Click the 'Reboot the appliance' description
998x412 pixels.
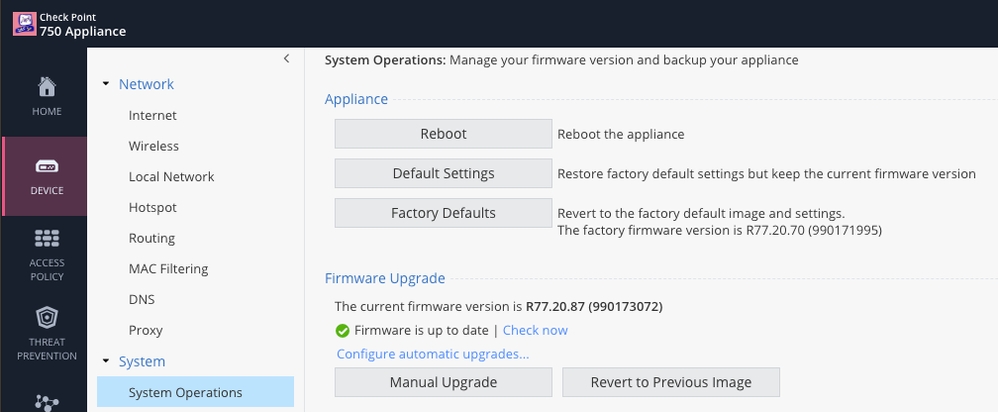click(621, 134)
